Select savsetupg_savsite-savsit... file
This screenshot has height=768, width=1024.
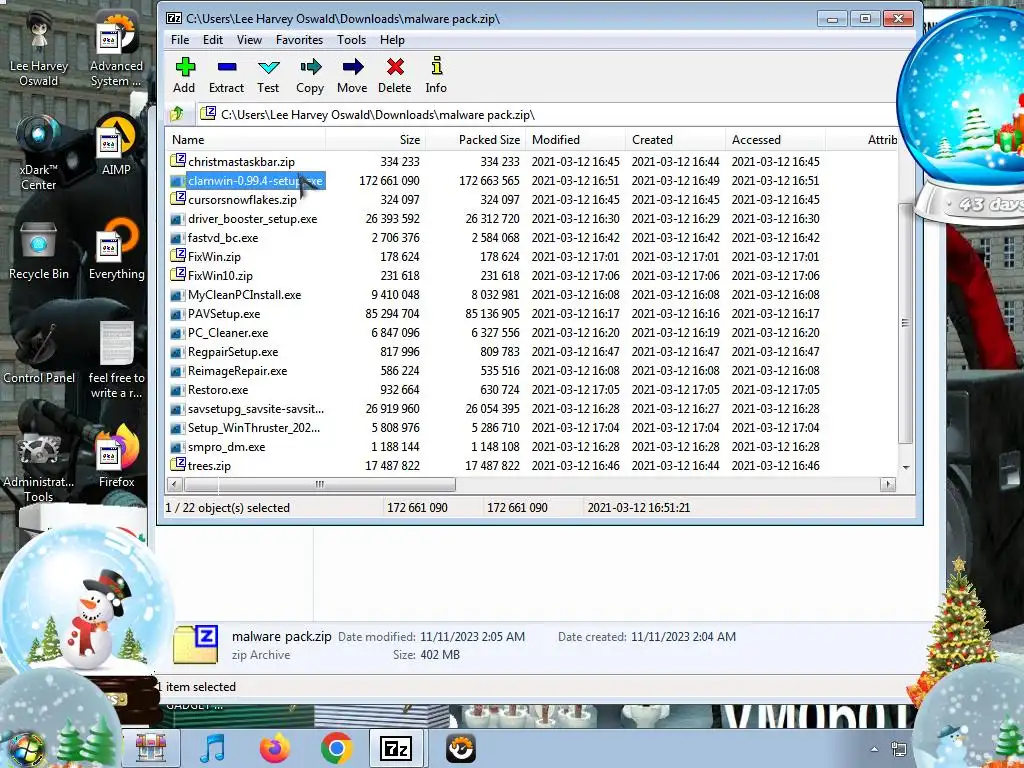[x=255, y=409]
